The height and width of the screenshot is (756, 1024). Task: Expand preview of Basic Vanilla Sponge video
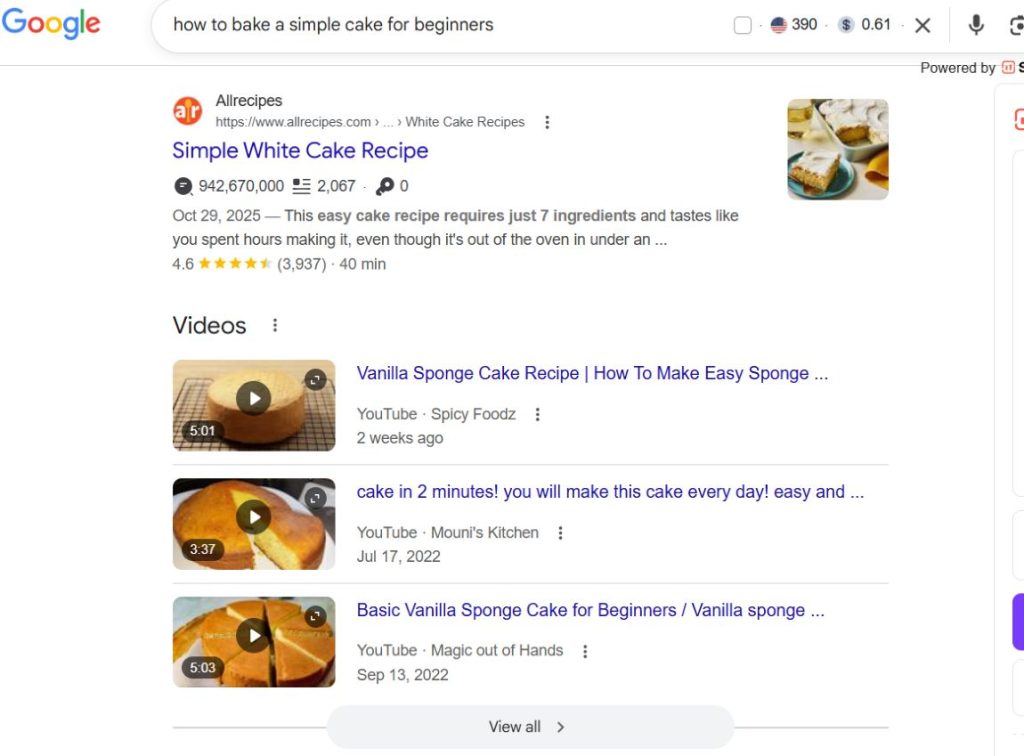(316, 616)
